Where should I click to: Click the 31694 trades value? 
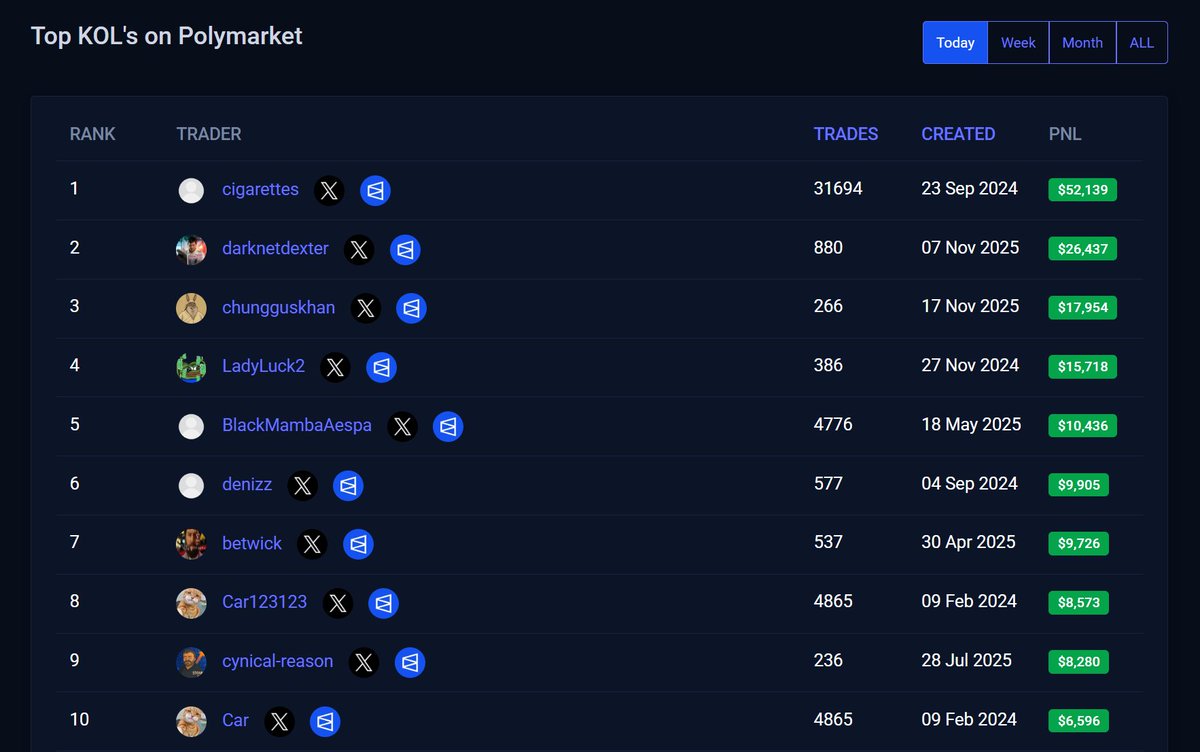pos(838,188)
